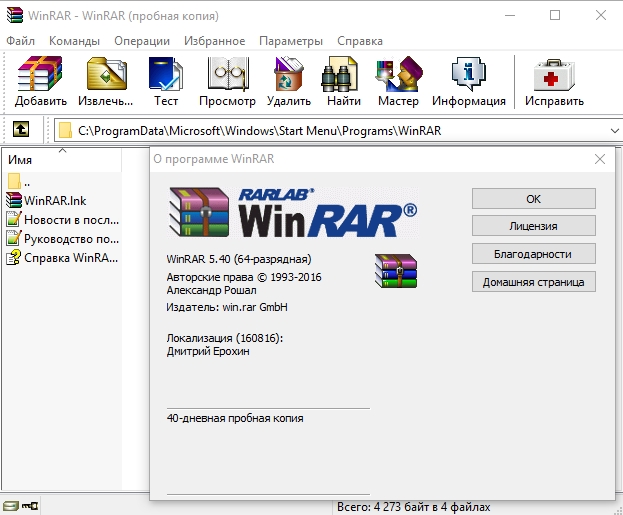Click the Исправить (Repair) first-aid icon
This screenshot has height=515, width=623.
click(x=554, y=75)
